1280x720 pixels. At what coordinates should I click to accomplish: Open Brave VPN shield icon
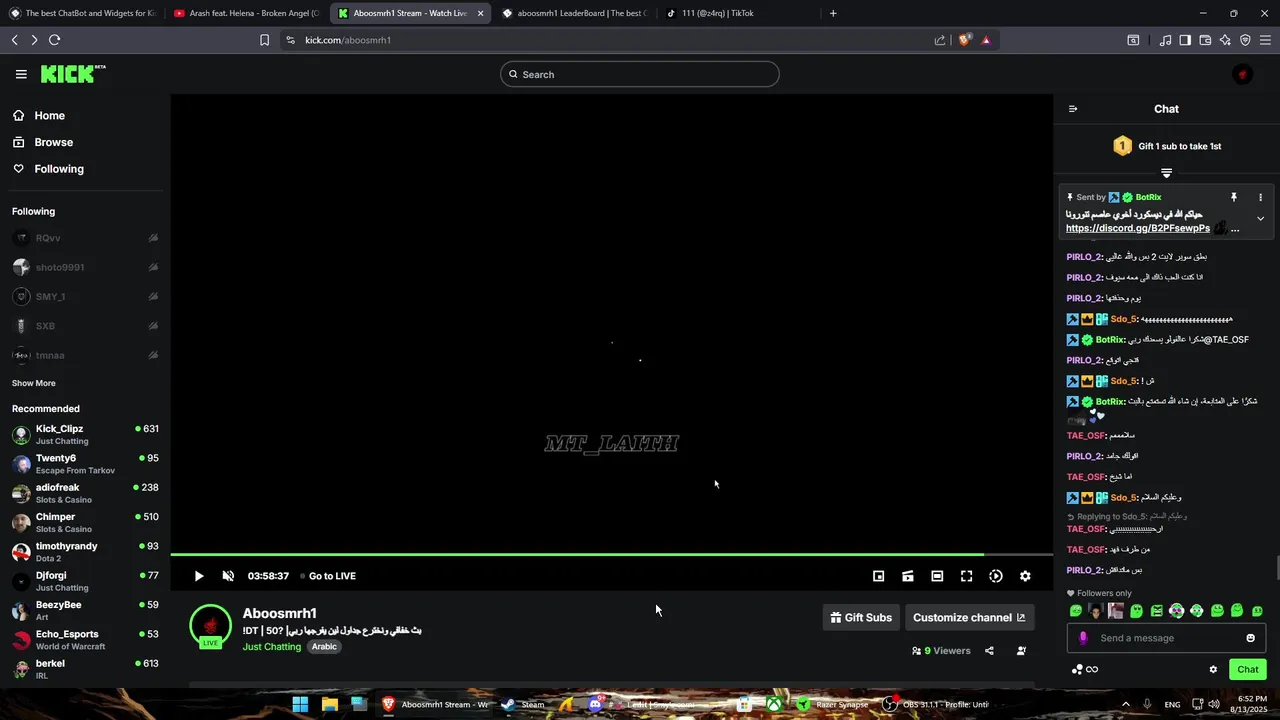pyautogui.click(x=1245, y=40)
